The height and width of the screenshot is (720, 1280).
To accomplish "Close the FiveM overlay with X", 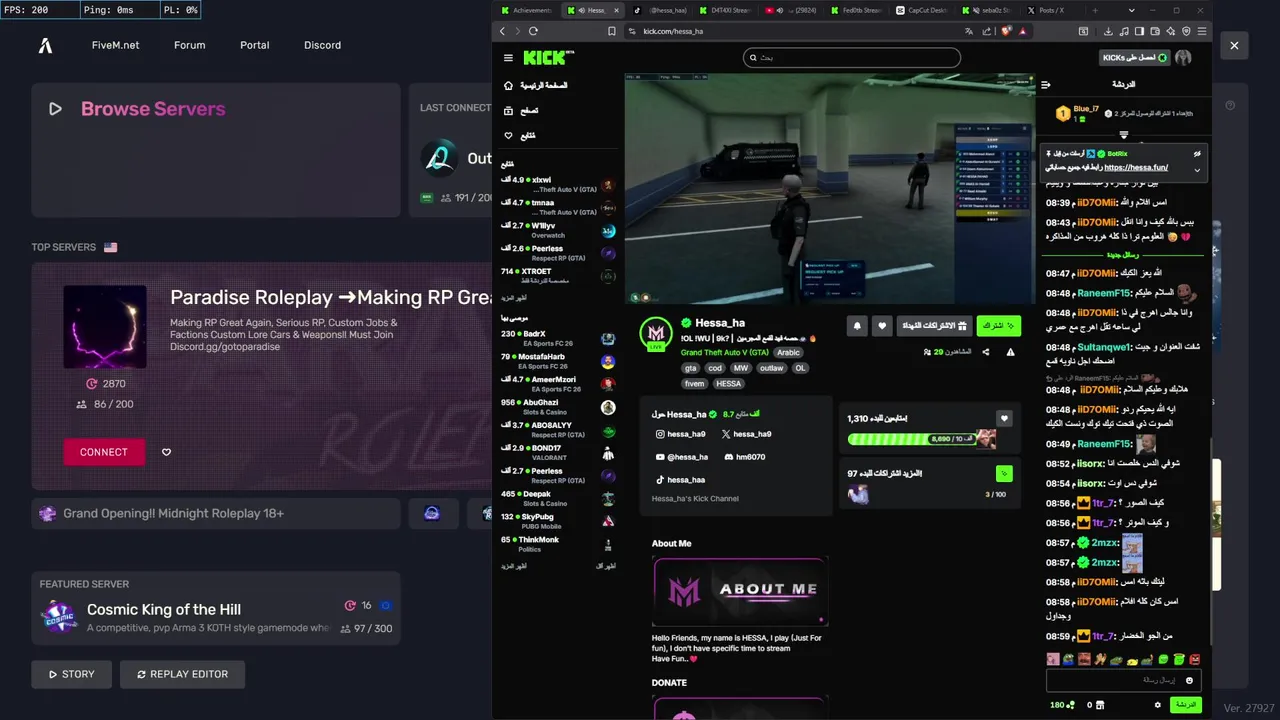I will tap(1234, 45).
